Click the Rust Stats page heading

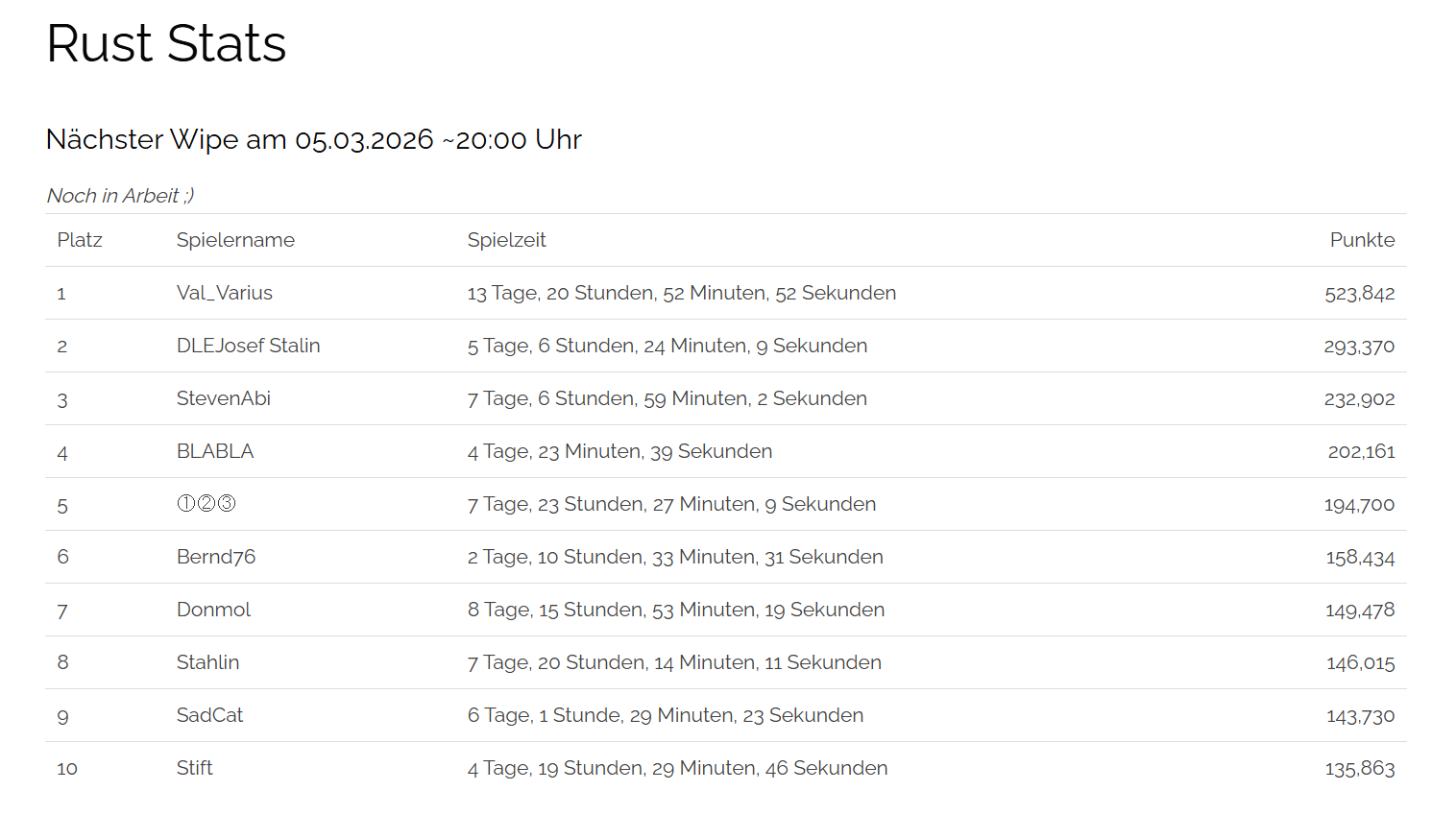[166, 44]
